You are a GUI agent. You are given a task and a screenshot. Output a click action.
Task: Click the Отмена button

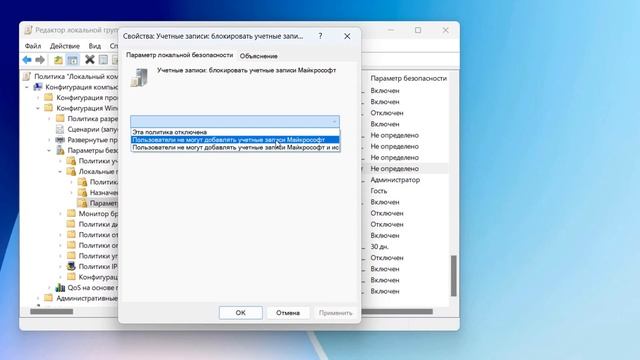coord(288,313)
